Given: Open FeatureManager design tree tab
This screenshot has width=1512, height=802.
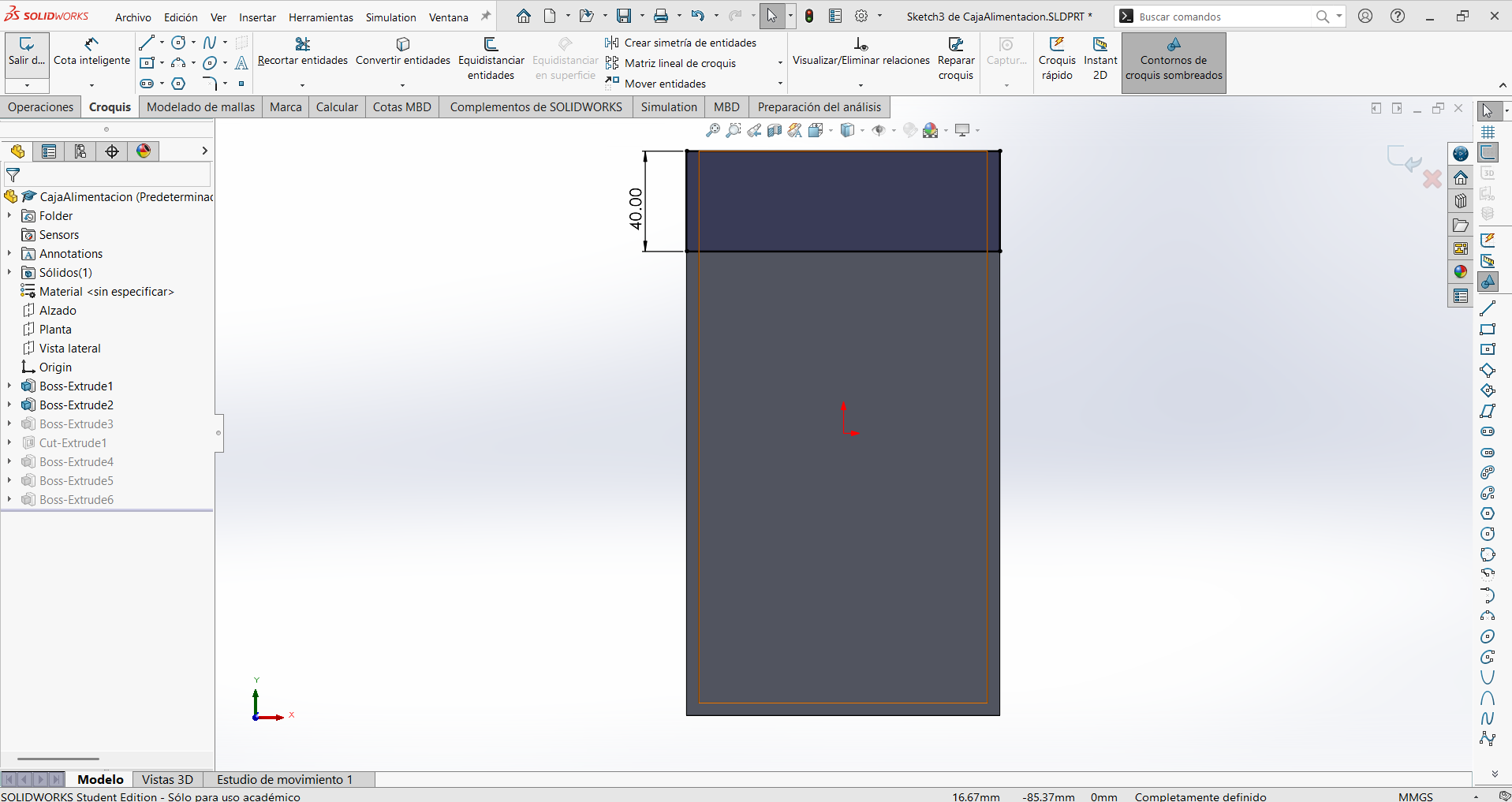Looking at the screenshot, I should coord(17,151).
